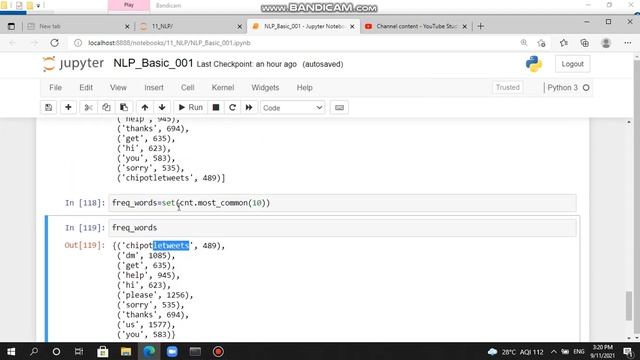Screen dimensions: 640x360
Task: Add page to favorites star icon
Action: (542, 43)
